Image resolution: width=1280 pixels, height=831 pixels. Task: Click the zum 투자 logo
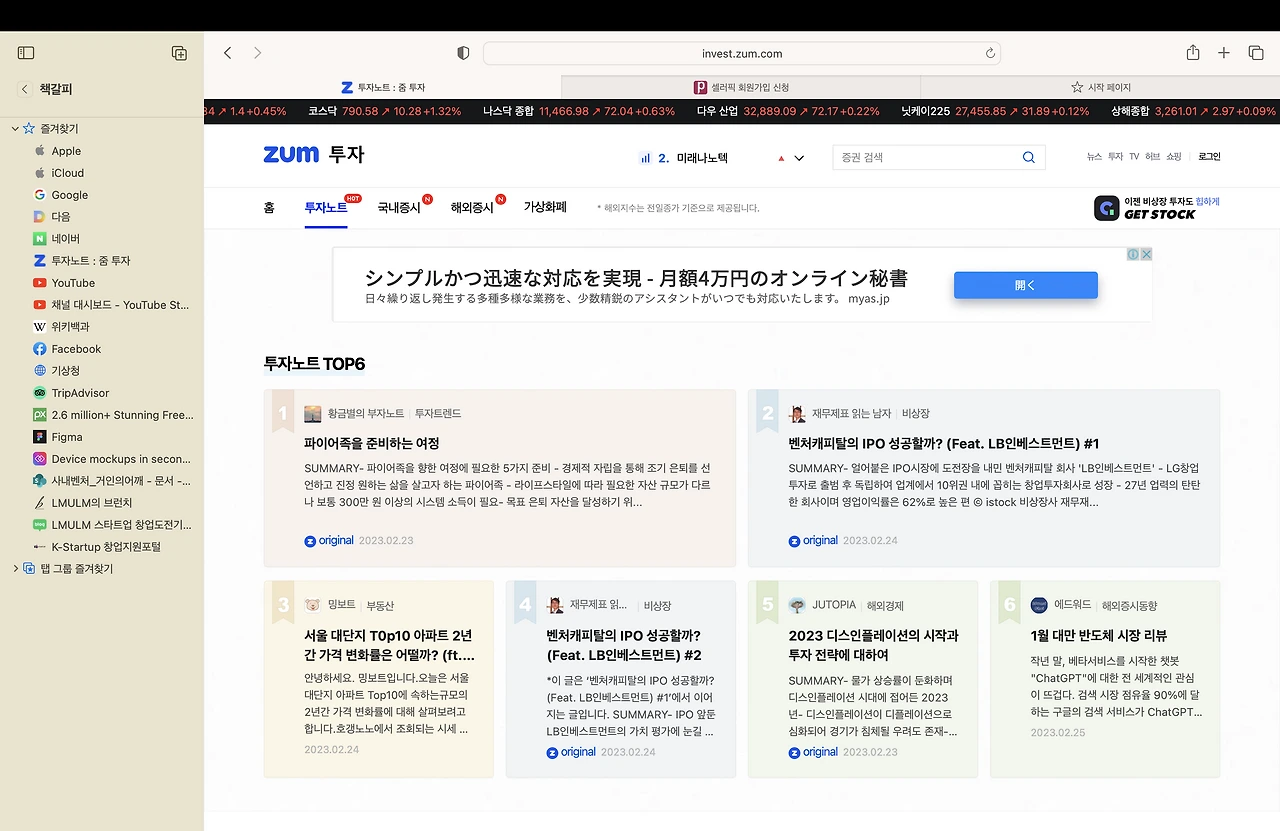314,155
